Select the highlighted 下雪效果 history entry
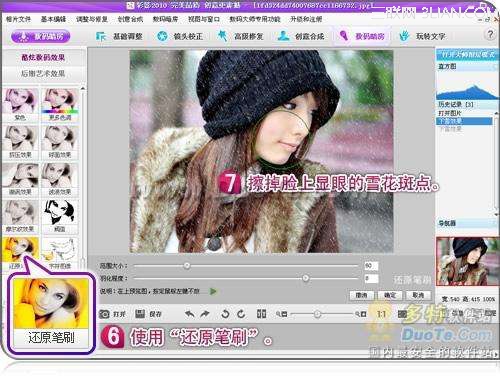Viewport: 500px width, 379px height. point(465,121)
